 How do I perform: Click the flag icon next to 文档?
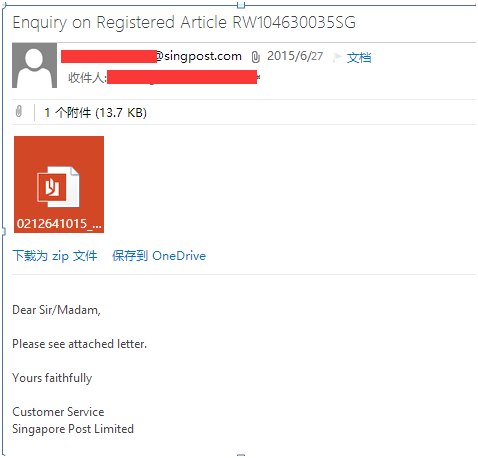point(337,57)
